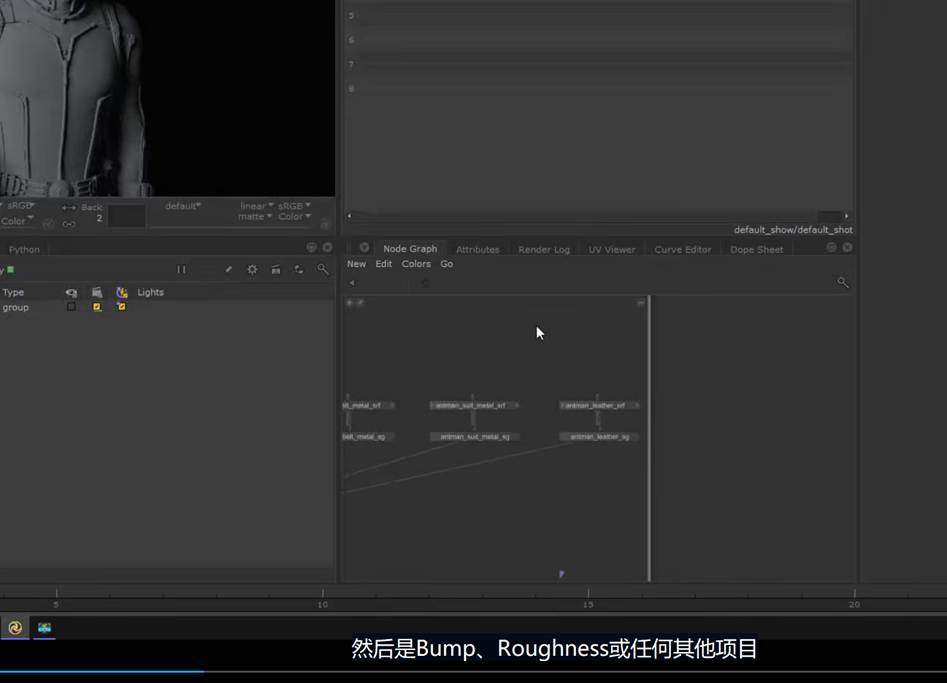Select the antman_leather_sg node
Screen dimensions: 947x683
(599, 437)
